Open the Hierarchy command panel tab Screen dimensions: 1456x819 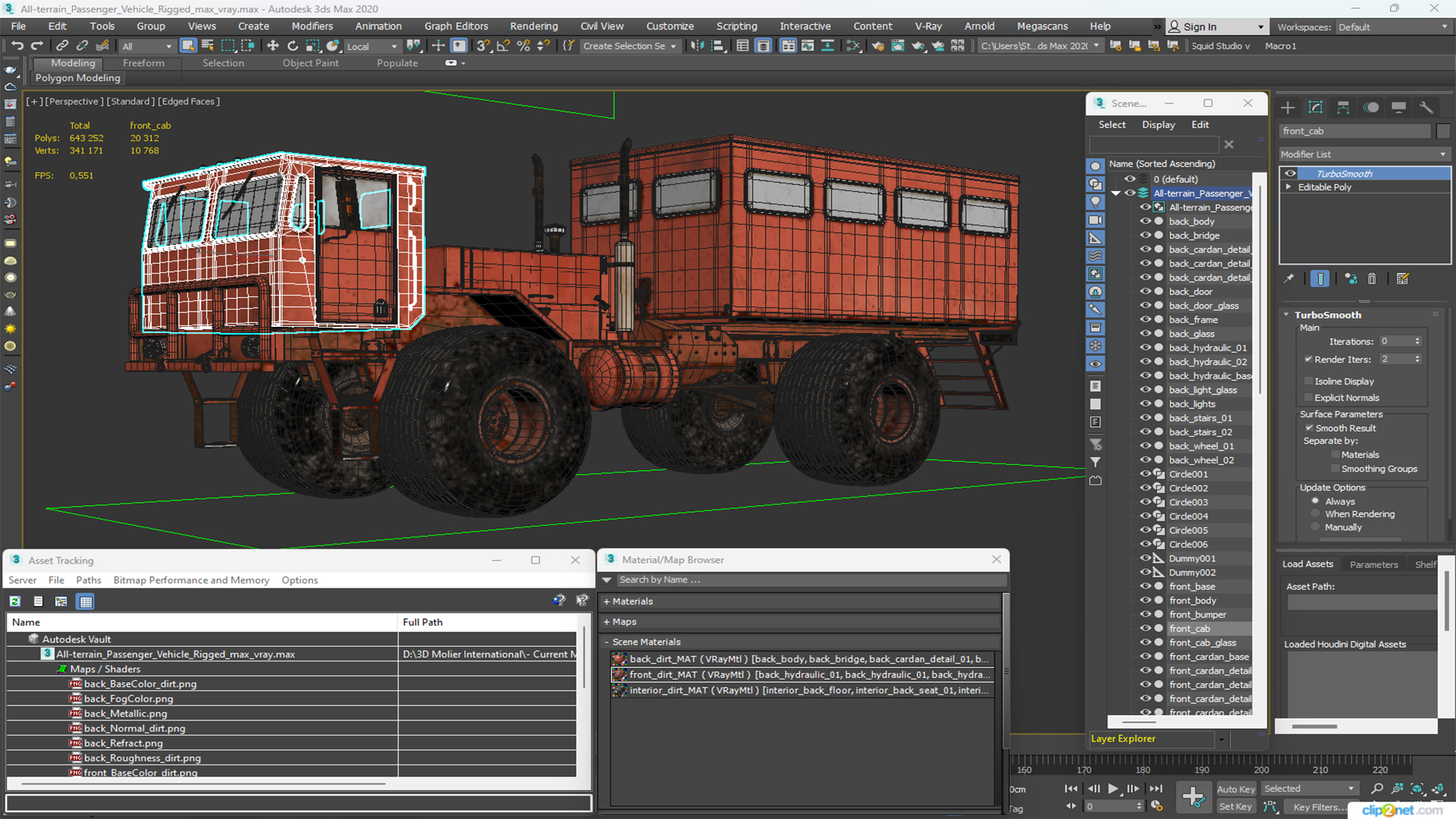coord(1343,107)
